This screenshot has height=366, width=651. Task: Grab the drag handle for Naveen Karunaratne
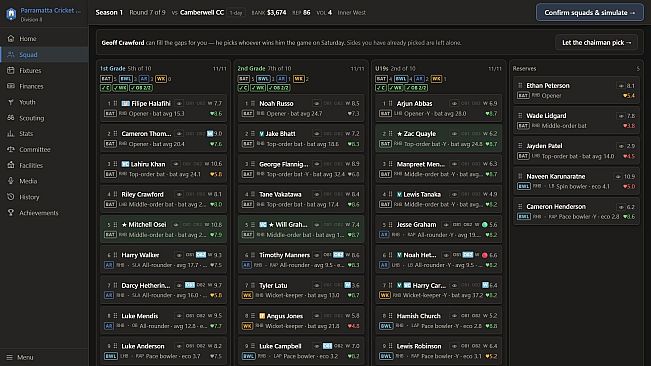coord(520,176)
